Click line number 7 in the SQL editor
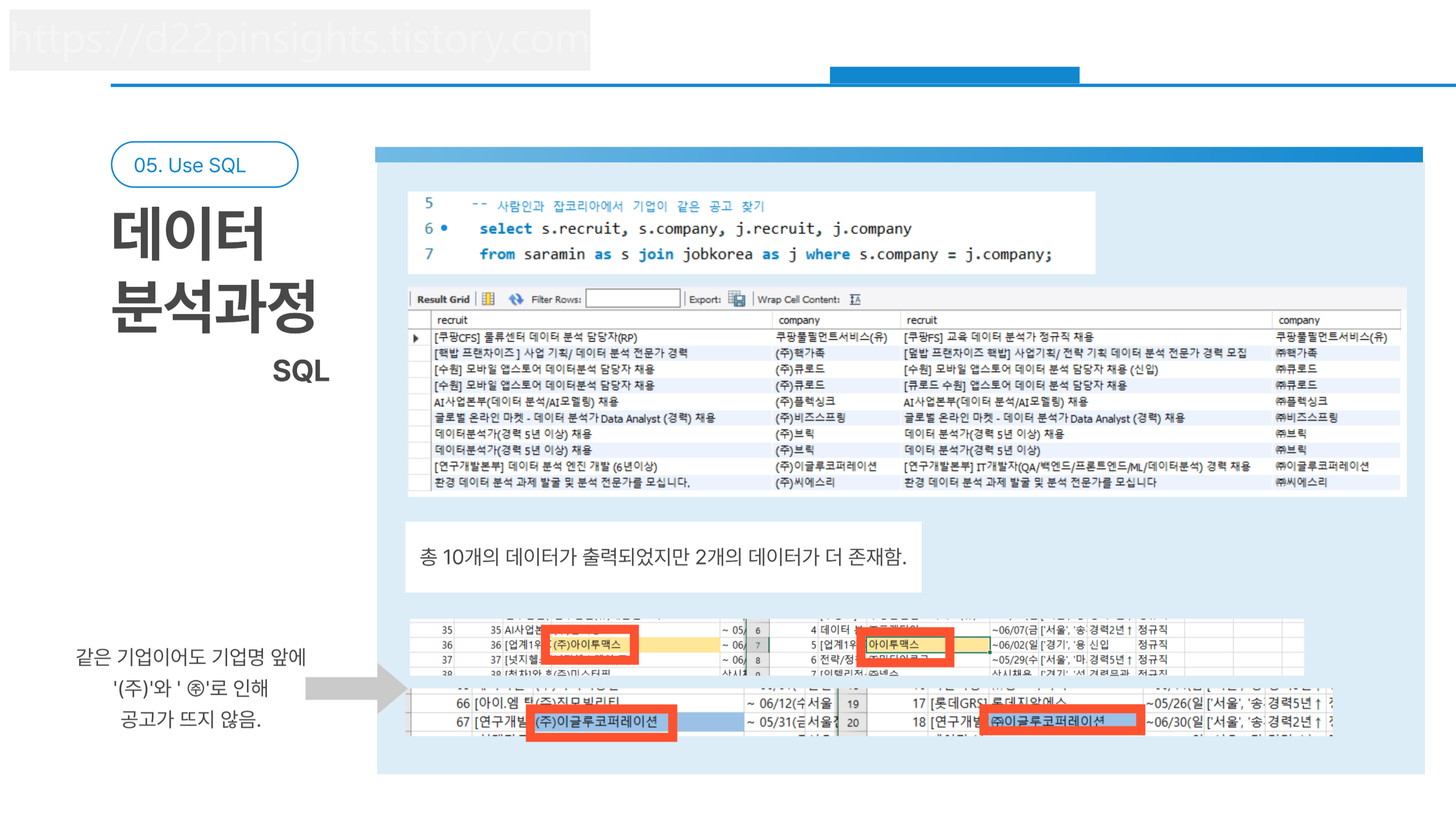 coord(429,254)
